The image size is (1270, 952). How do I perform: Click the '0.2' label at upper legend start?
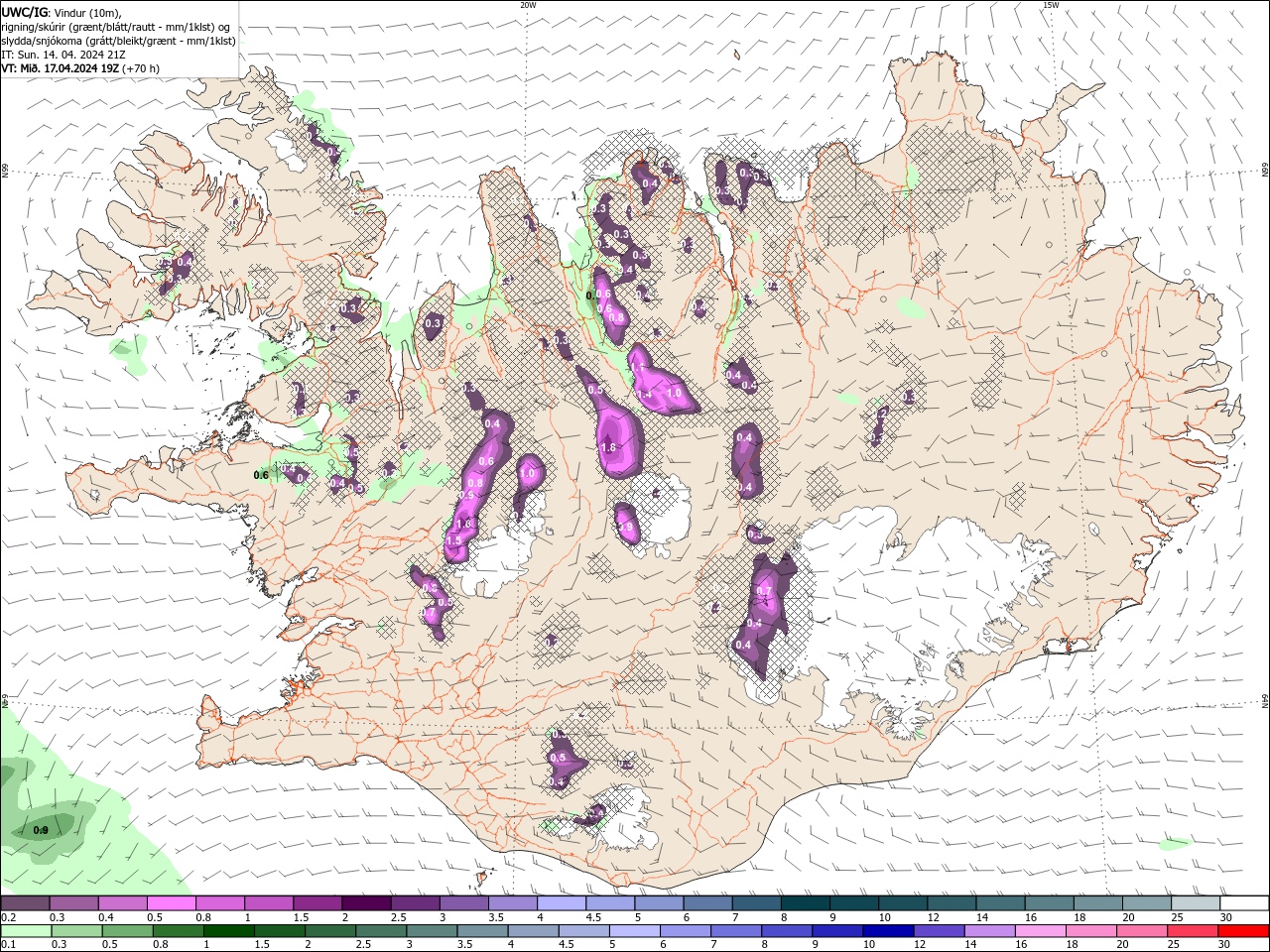click(8, 917)
